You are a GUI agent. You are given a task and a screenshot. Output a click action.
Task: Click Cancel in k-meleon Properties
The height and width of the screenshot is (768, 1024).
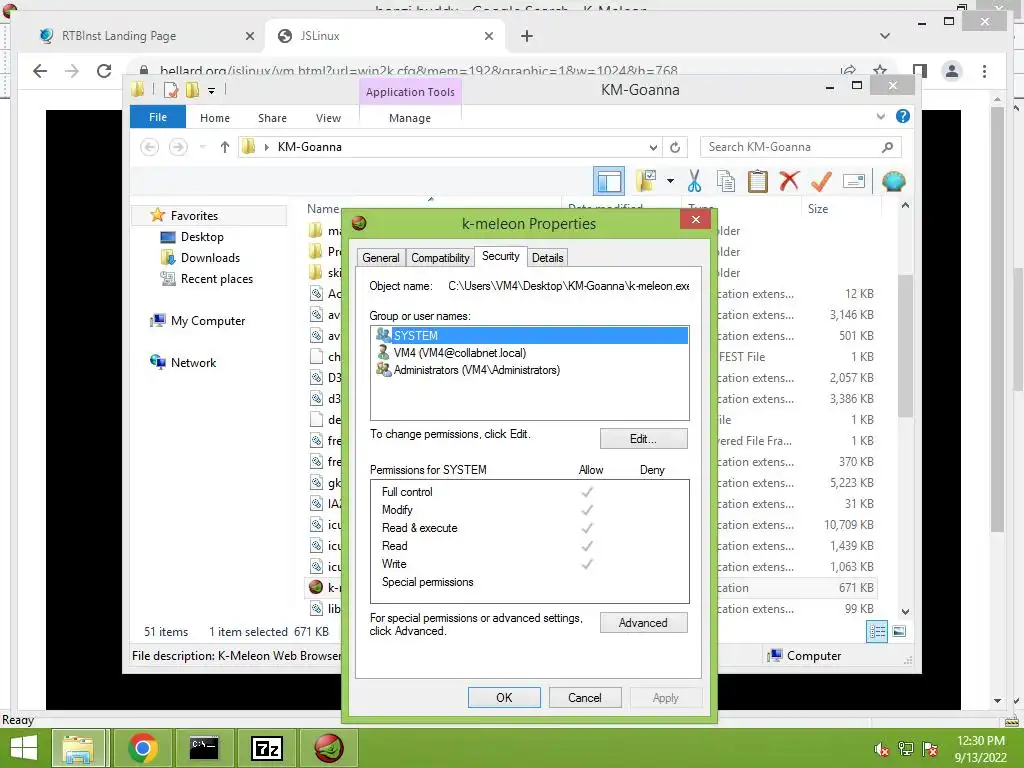point(584,697)
